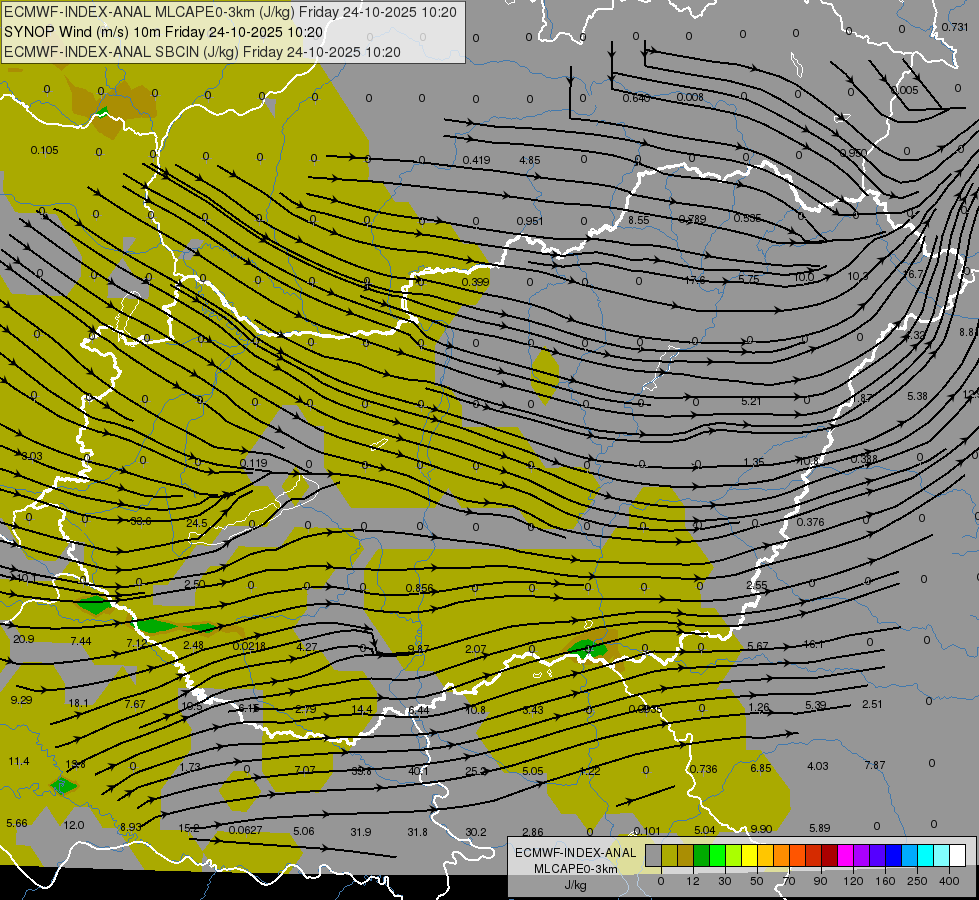Click the map value 0.399
The image size is (979, 900).
[x=475, y=282]
